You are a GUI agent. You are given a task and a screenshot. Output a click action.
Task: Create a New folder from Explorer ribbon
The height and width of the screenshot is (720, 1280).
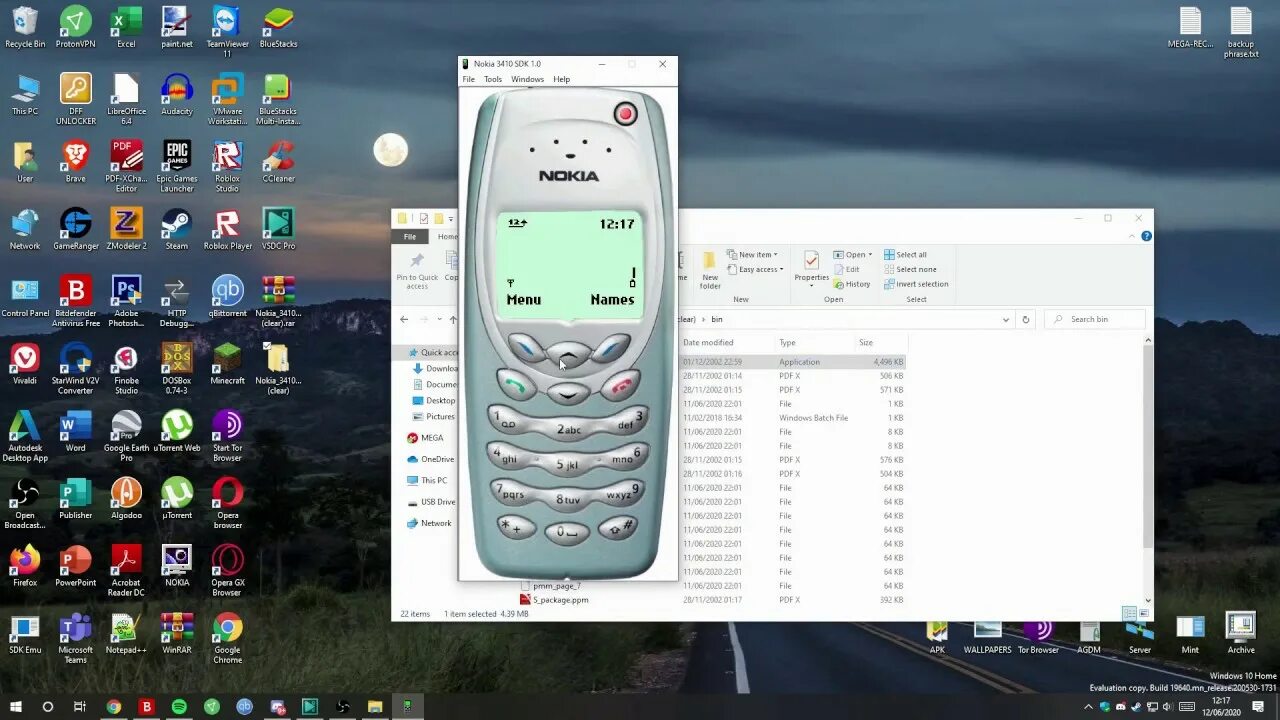(710, 270)
